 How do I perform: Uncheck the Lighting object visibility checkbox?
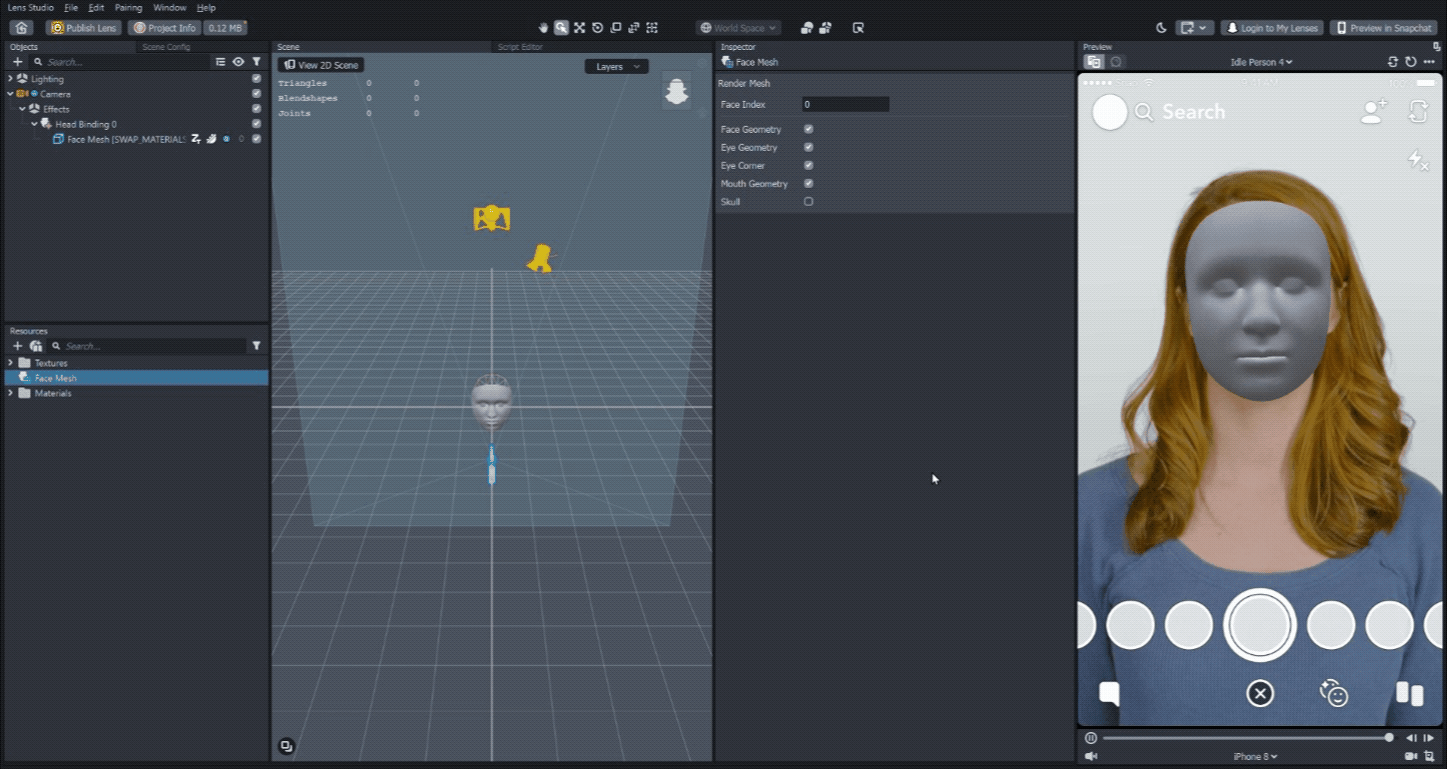pos(256,79)
